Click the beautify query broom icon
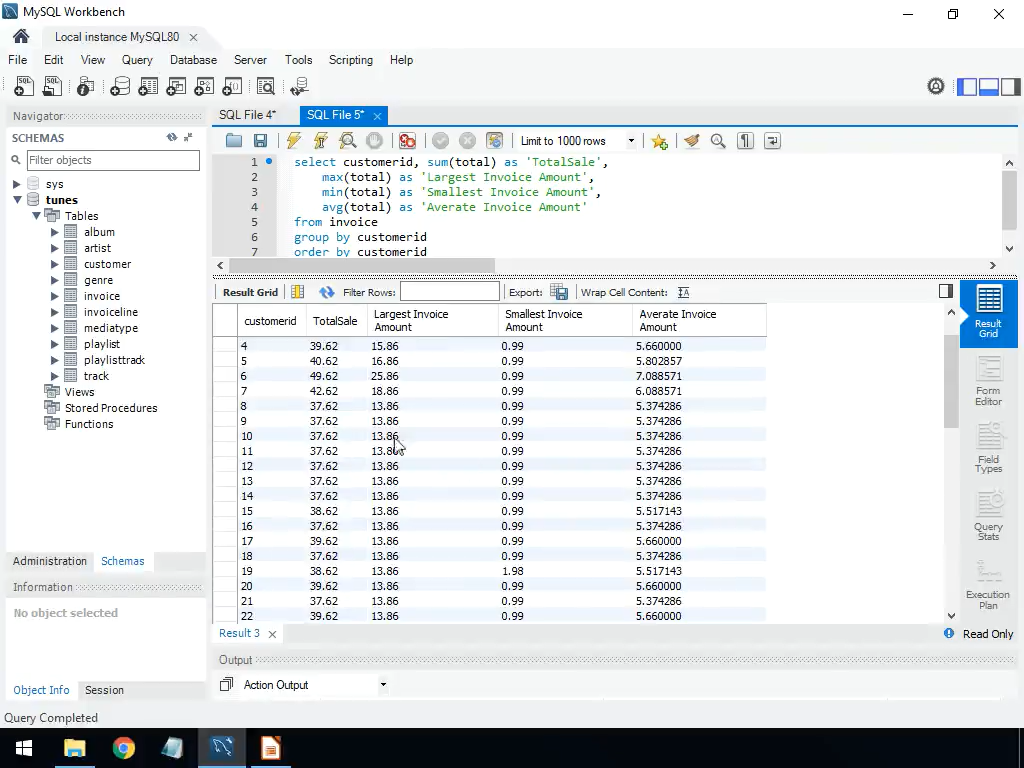 point(691,141)
